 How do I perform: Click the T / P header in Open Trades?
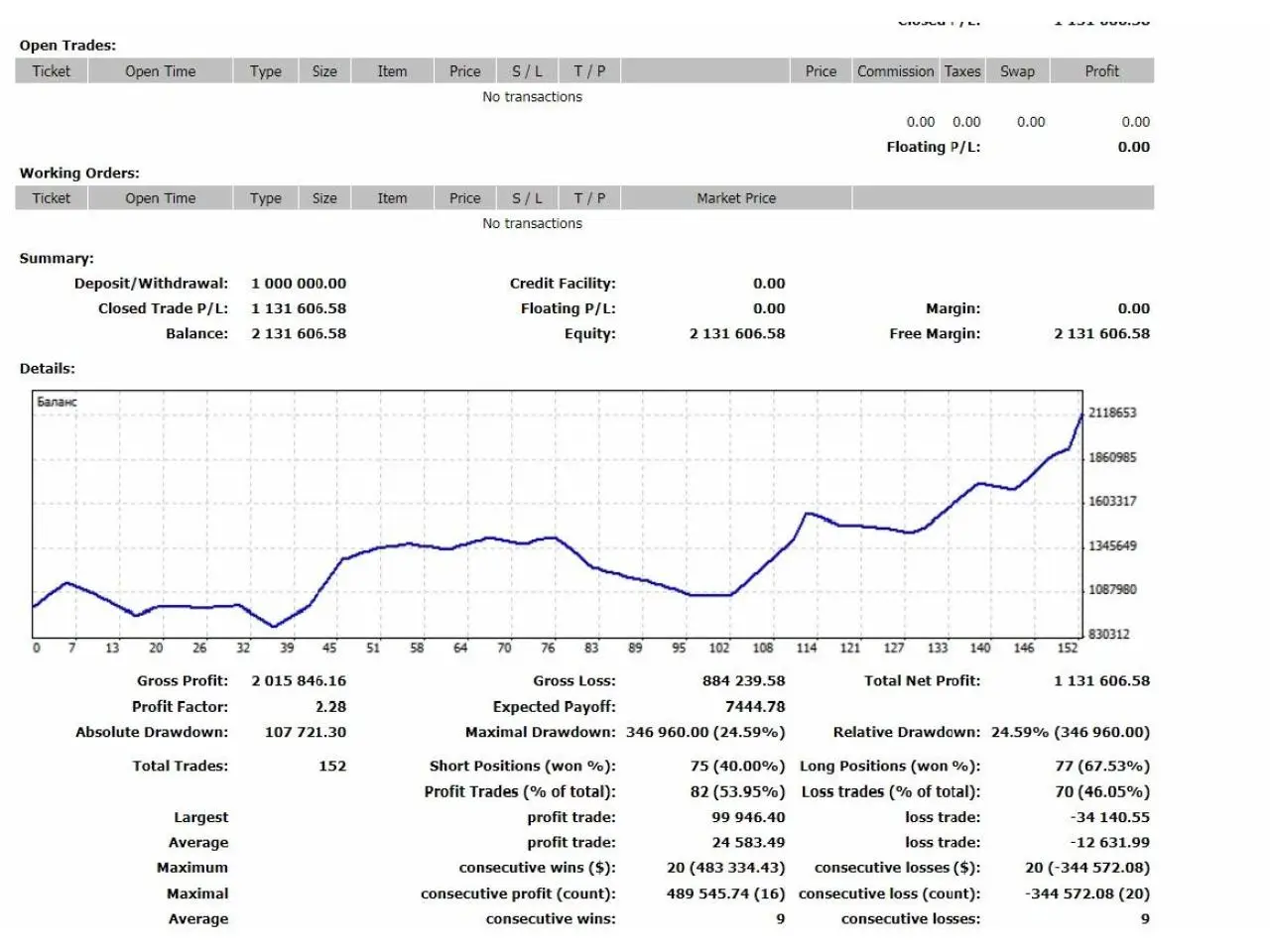point(589,71)
